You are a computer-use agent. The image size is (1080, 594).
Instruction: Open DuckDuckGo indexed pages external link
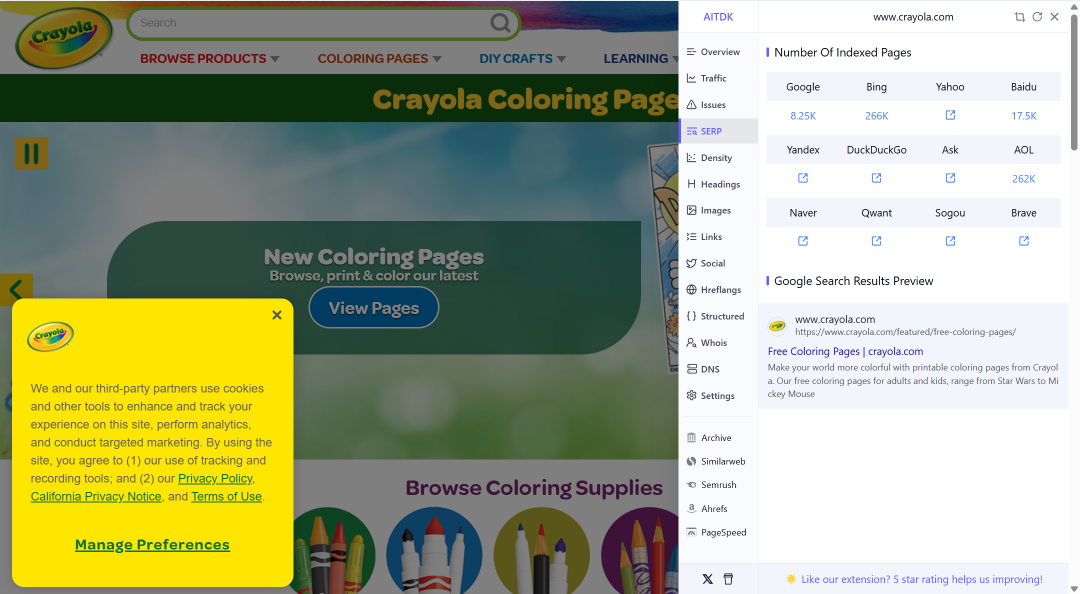click(877, 178)
